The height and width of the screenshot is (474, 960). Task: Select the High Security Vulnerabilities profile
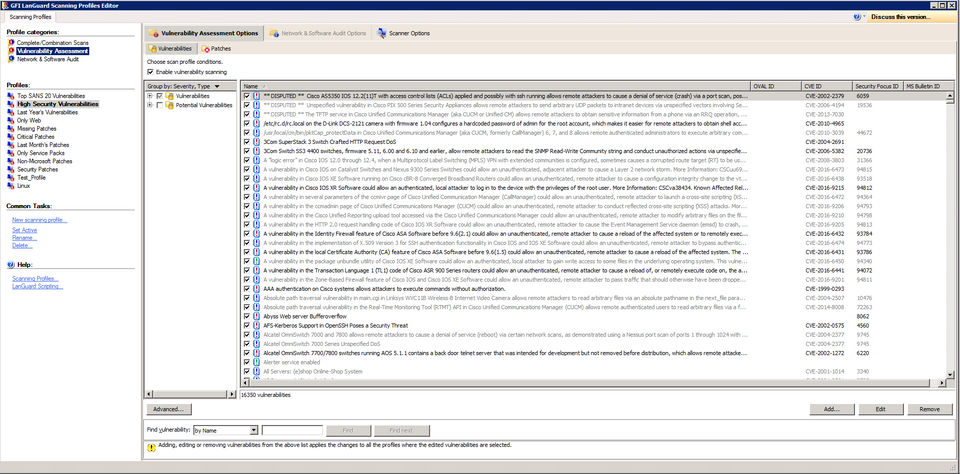point(58,104)
